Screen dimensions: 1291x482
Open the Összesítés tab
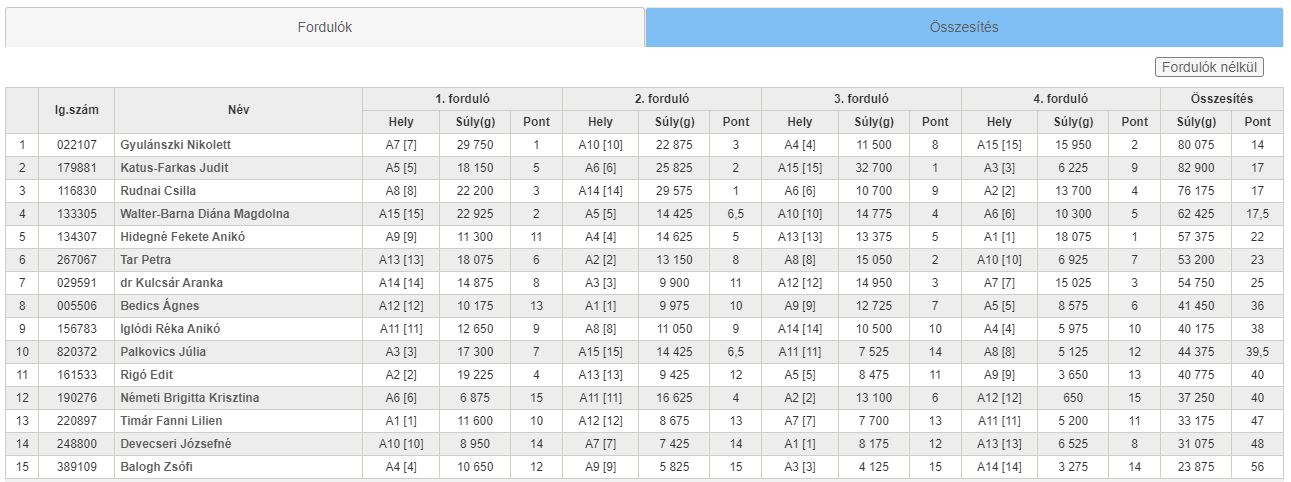tap(964, 27)
